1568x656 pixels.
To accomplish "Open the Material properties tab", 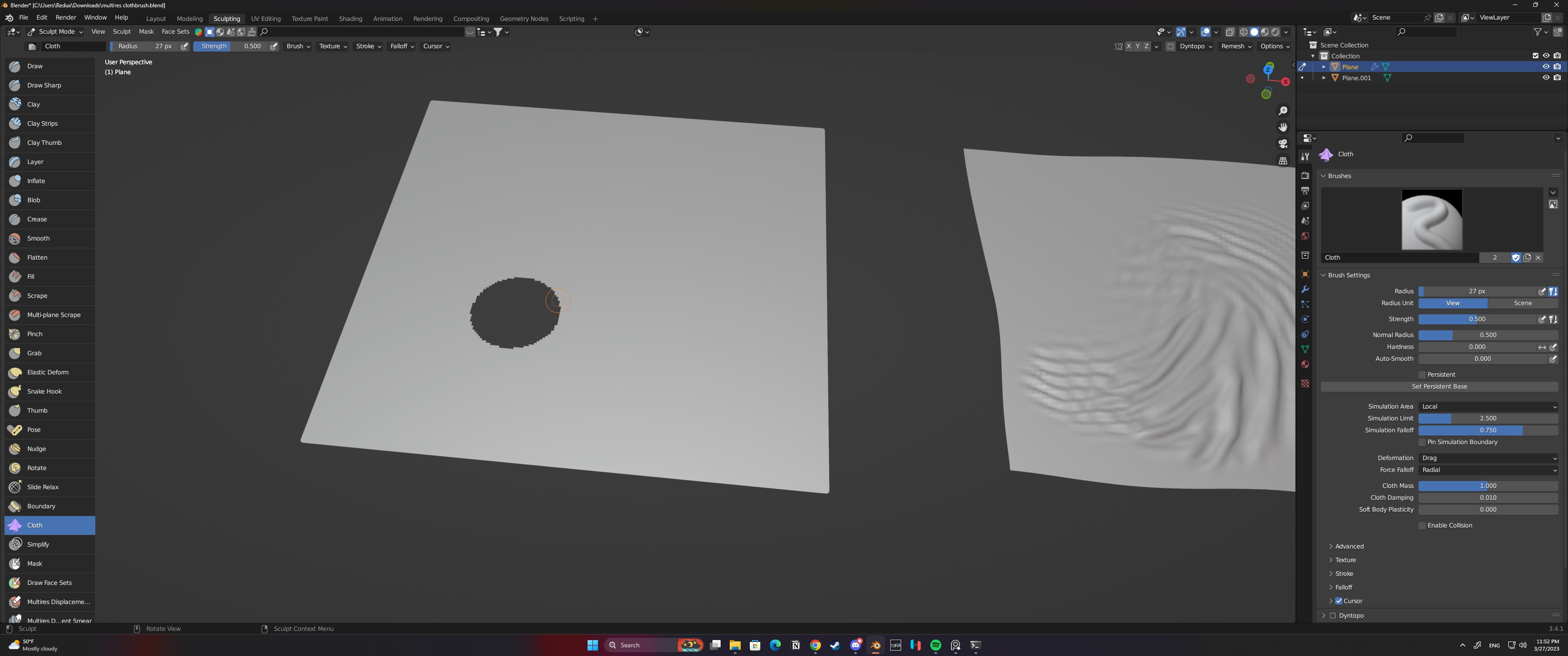I will point(1305,364).
